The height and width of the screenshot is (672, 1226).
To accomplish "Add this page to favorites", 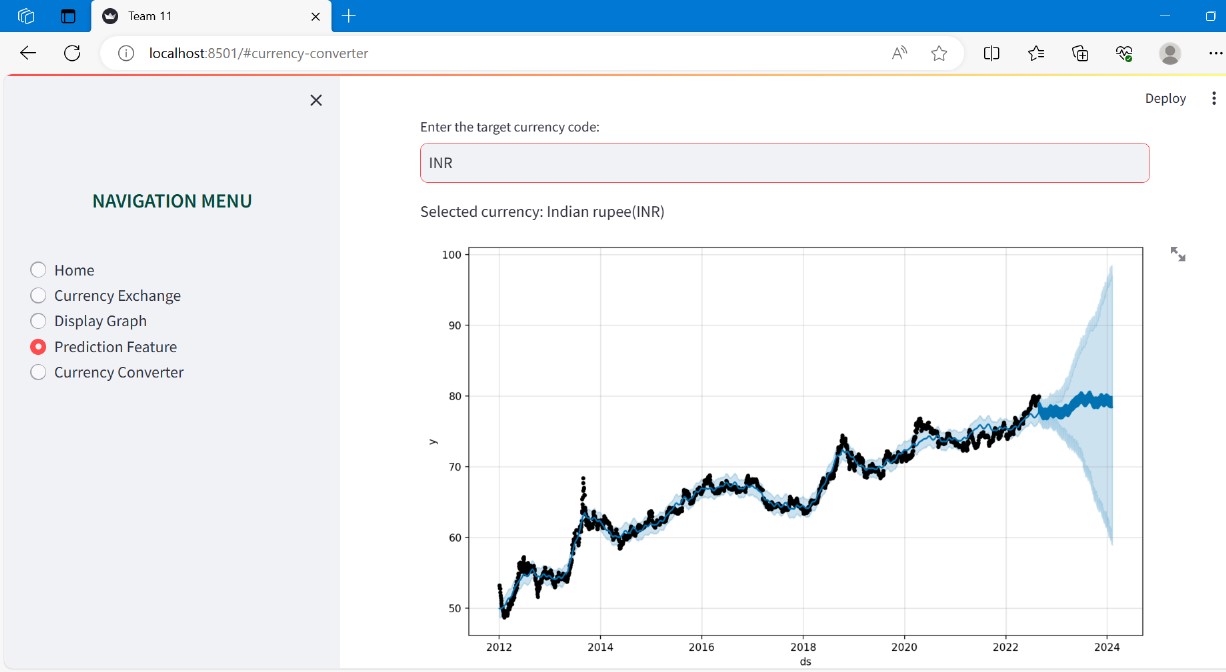I will coord(938,53).
